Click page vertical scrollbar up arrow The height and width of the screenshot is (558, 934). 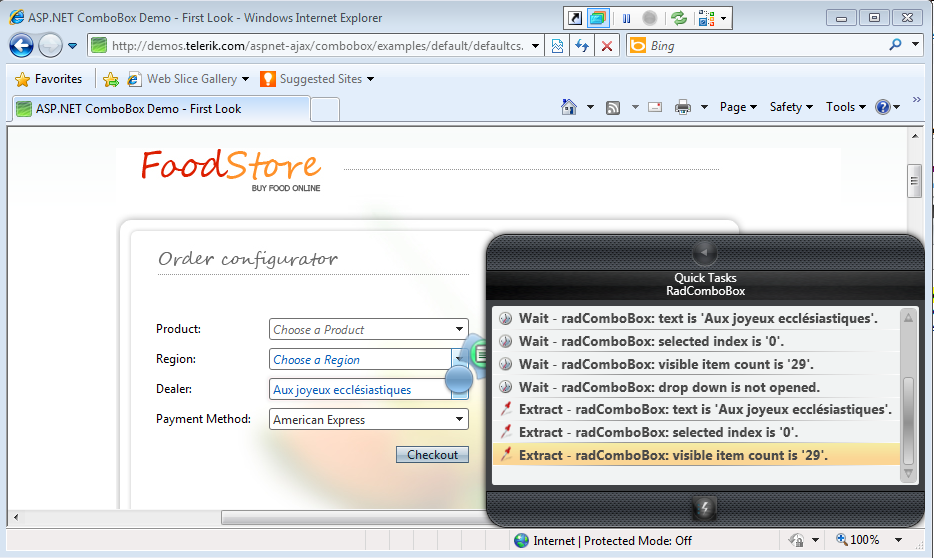point(915,136)
